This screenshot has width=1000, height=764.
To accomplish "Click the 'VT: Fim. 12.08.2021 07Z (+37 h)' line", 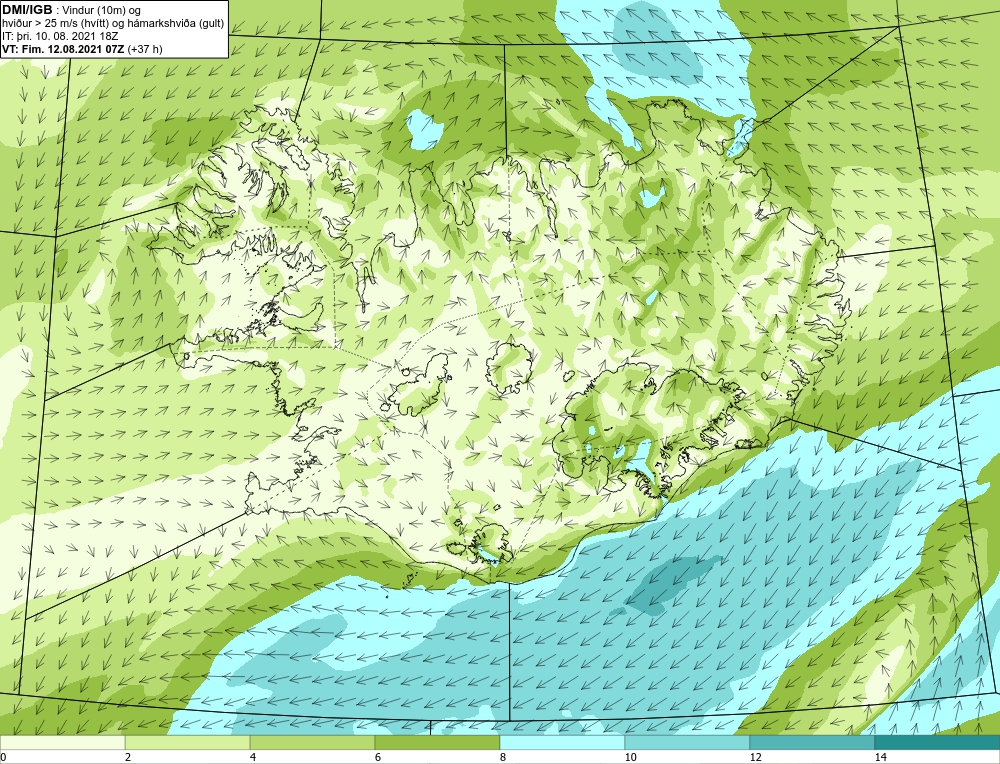I will [82, 49].
